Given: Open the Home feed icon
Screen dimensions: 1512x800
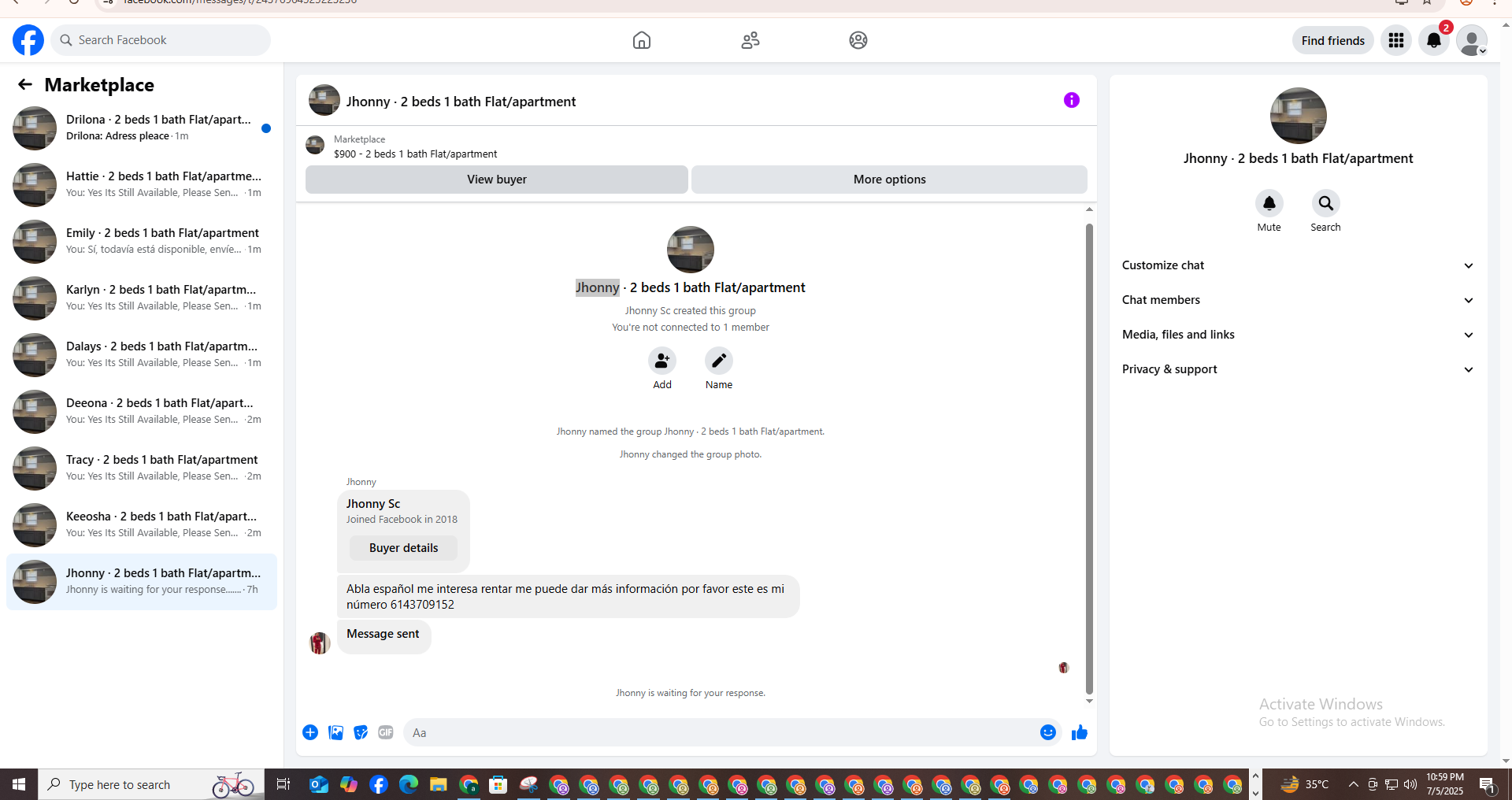Looking at the screenshot, I should coord(642,40).
